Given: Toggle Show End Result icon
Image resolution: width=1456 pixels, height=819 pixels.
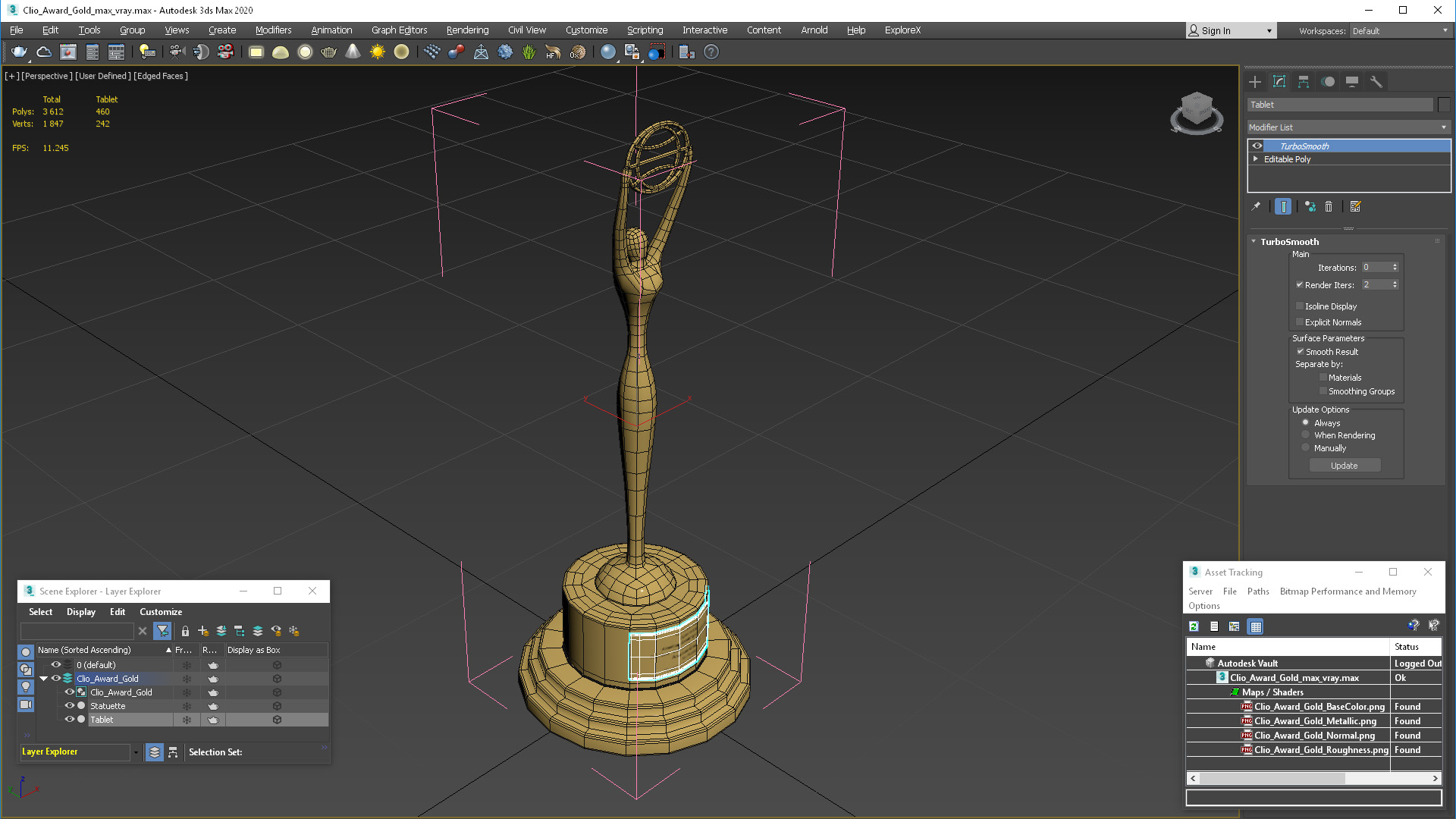Looking at the screenshot, I should tap(1282, 206).
